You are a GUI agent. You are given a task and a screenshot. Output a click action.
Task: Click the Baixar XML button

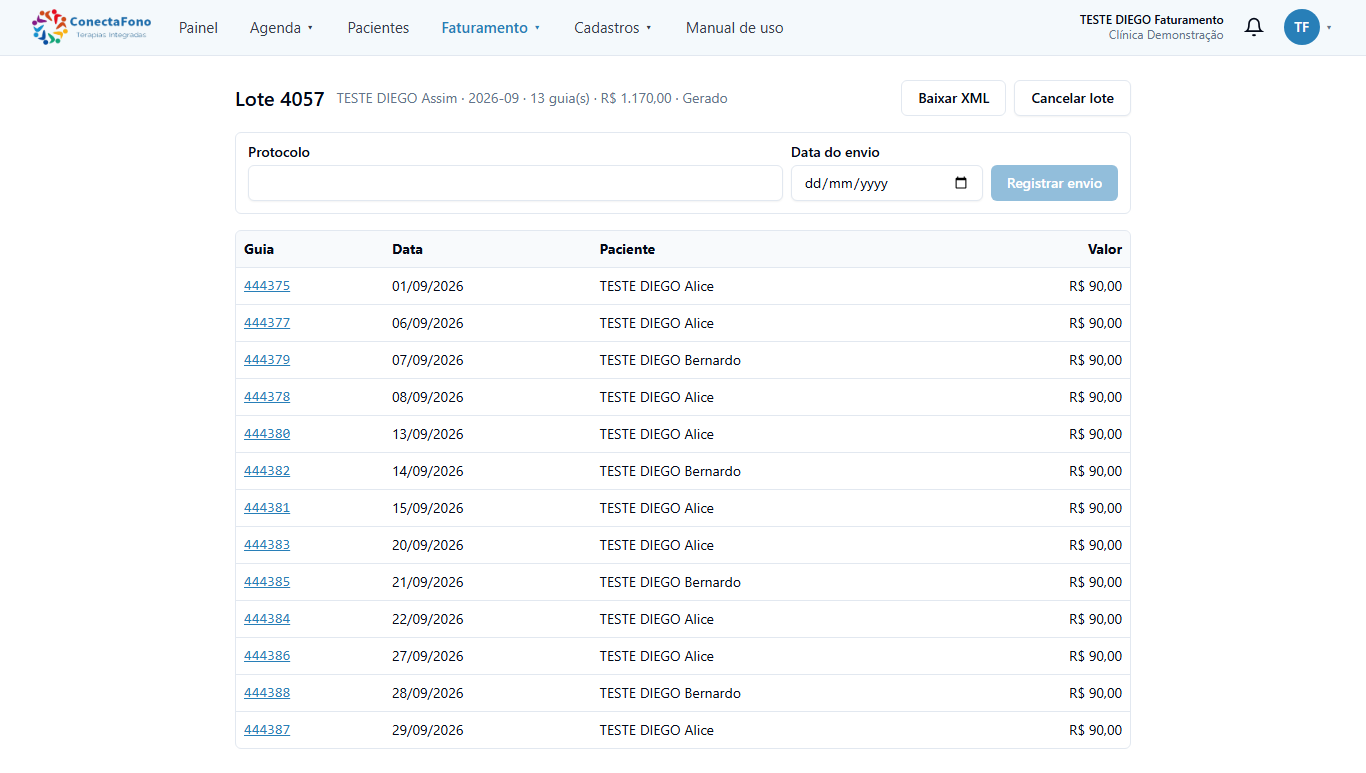pyautogui.click(x=953, y=98)
